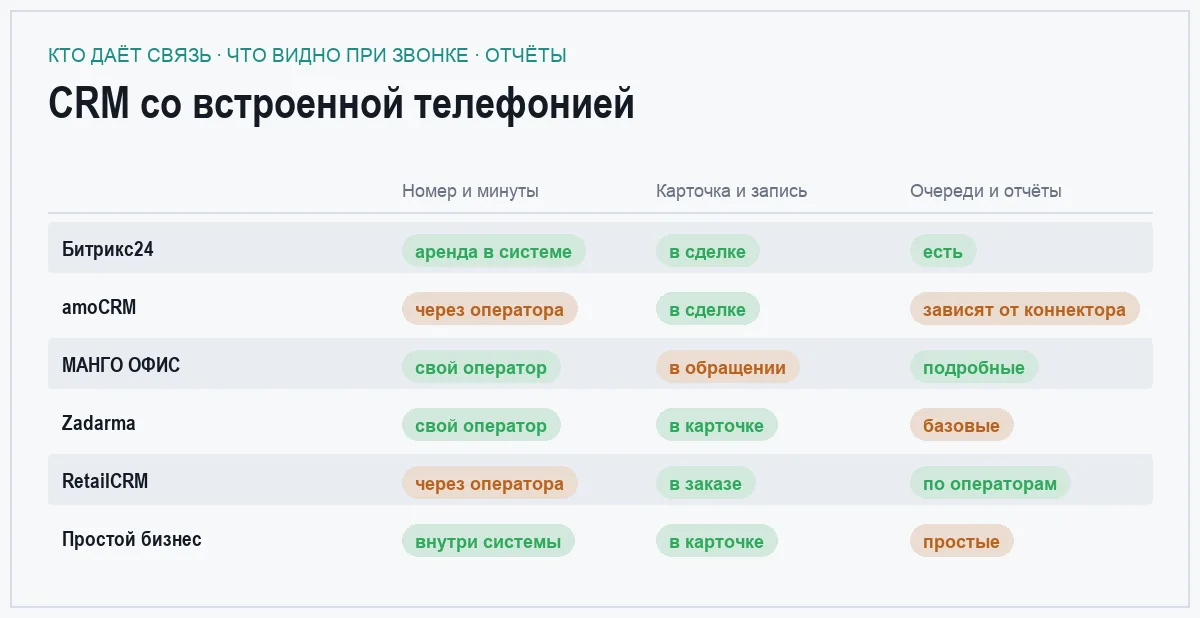Click 'свой оператор' in Zadarma row
This screenshot has height=618, width=1200.
[481, 425]
